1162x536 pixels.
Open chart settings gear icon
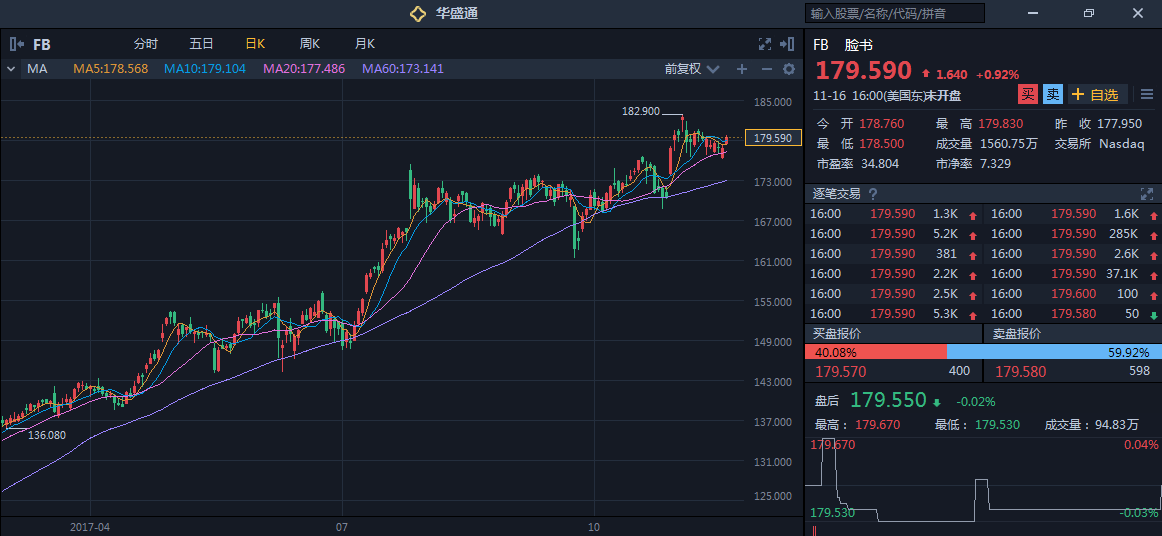[789, 69]
